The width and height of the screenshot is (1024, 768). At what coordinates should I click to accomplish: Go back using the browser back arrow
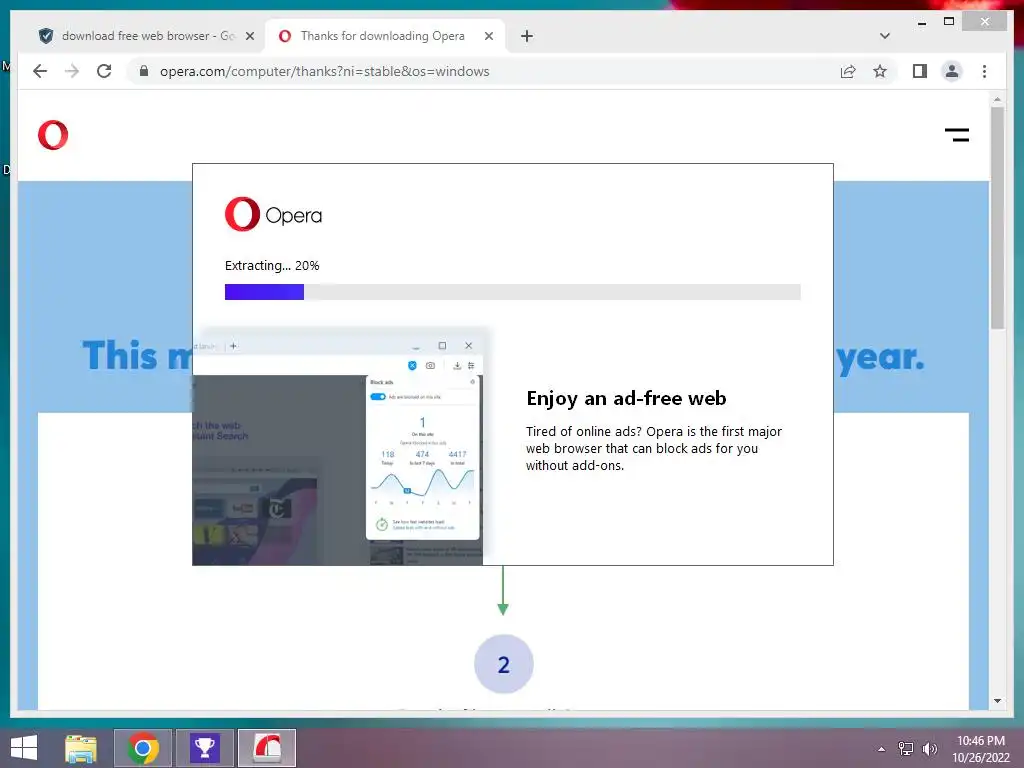40,71
